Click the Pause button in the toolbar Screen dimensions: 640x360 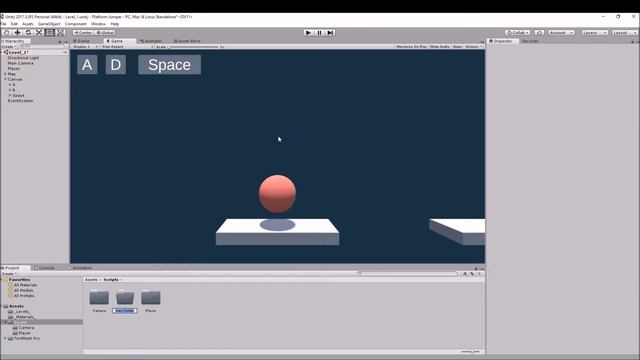320,32
